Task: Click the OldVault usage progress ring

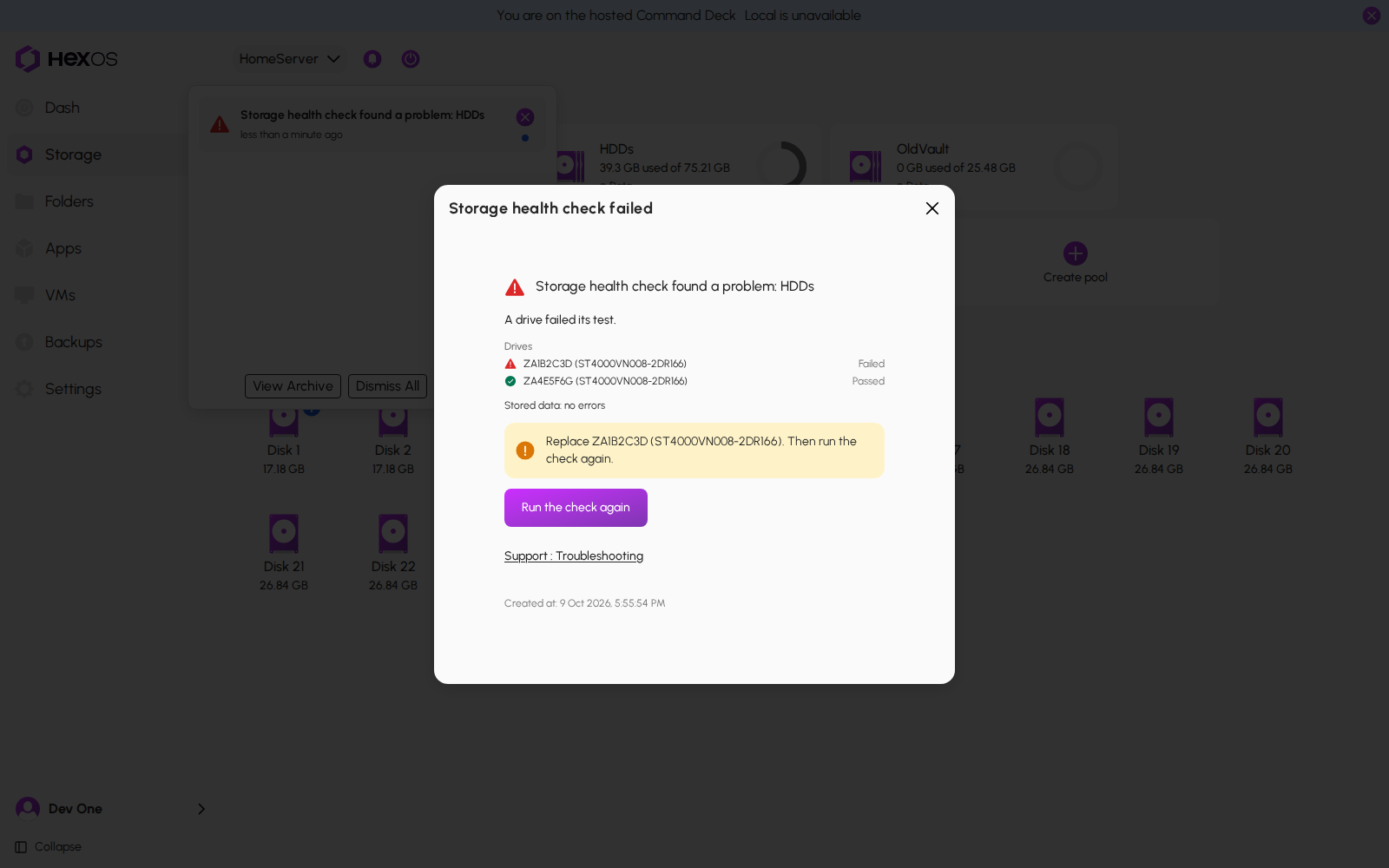Action: [x=1078, y=166]
